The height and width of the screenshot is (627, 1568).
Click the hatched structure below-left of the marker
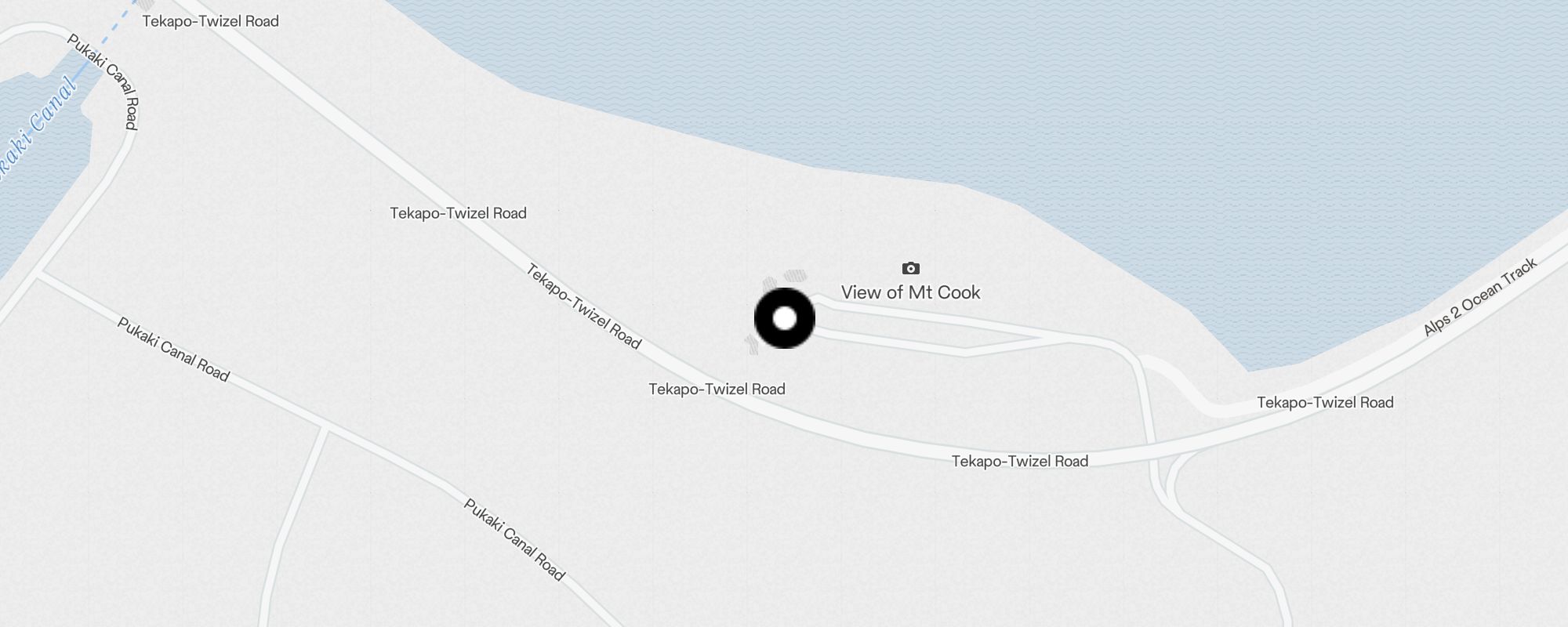[x=752, y=344]
